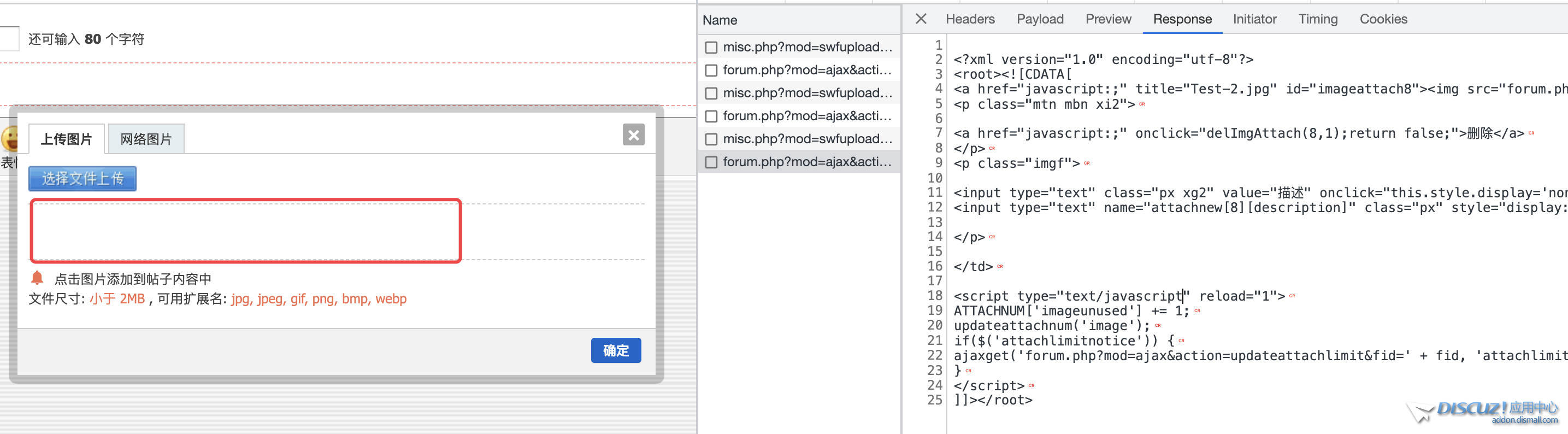Click the bell notice icon in upload dialog
1568x434 pixels.
37,278
